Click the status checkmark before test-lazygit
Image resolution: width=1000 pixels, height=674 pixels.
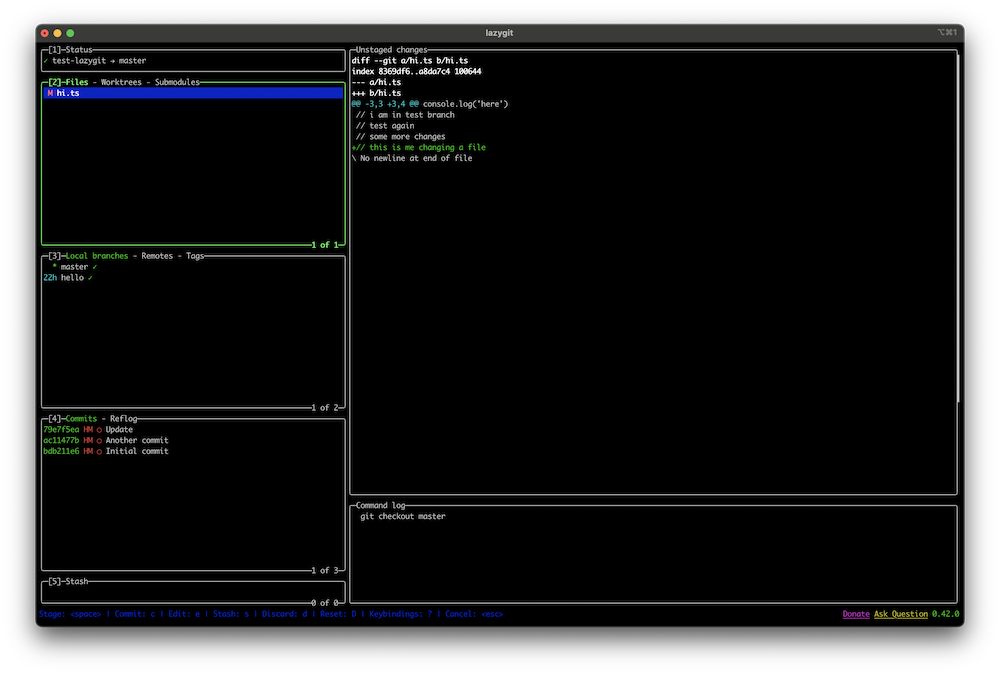[x=46, y=60]
